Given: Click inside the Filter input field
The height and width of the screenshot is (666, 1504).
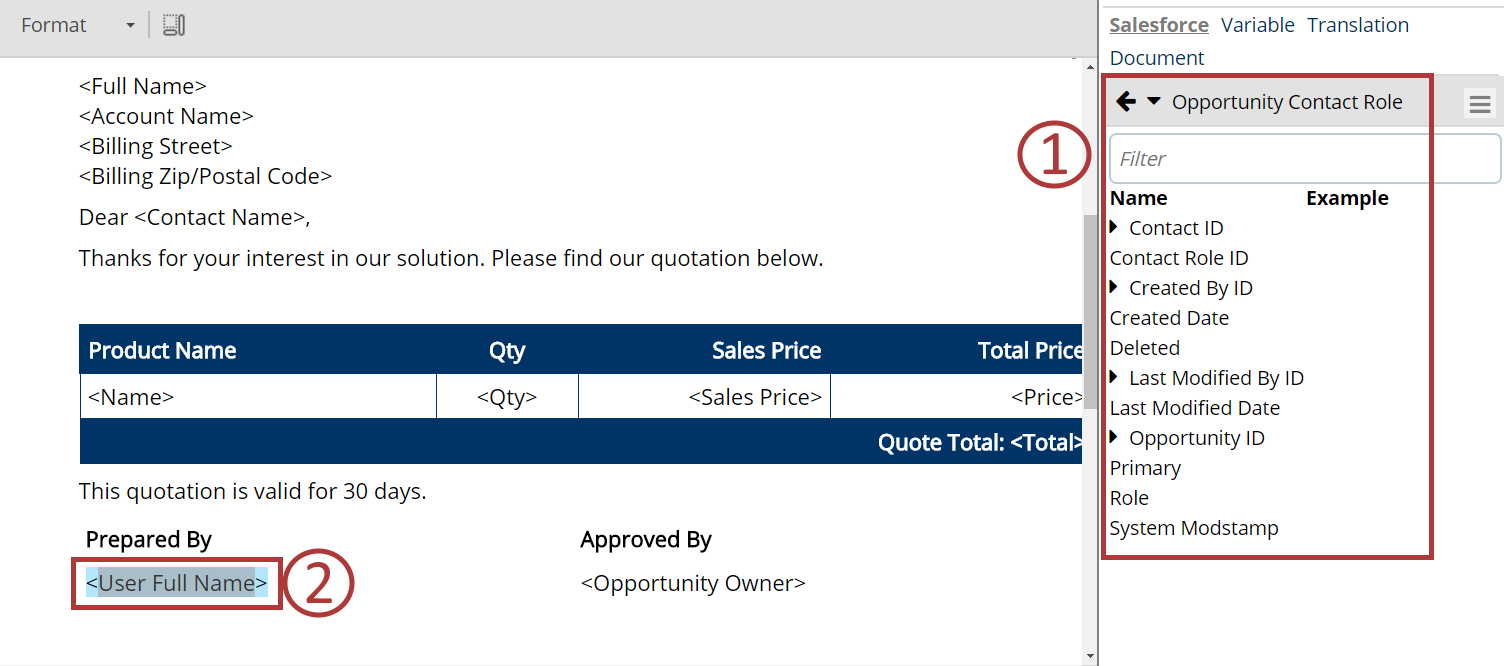Looking at the screenshot, I should click(1300, 158).
